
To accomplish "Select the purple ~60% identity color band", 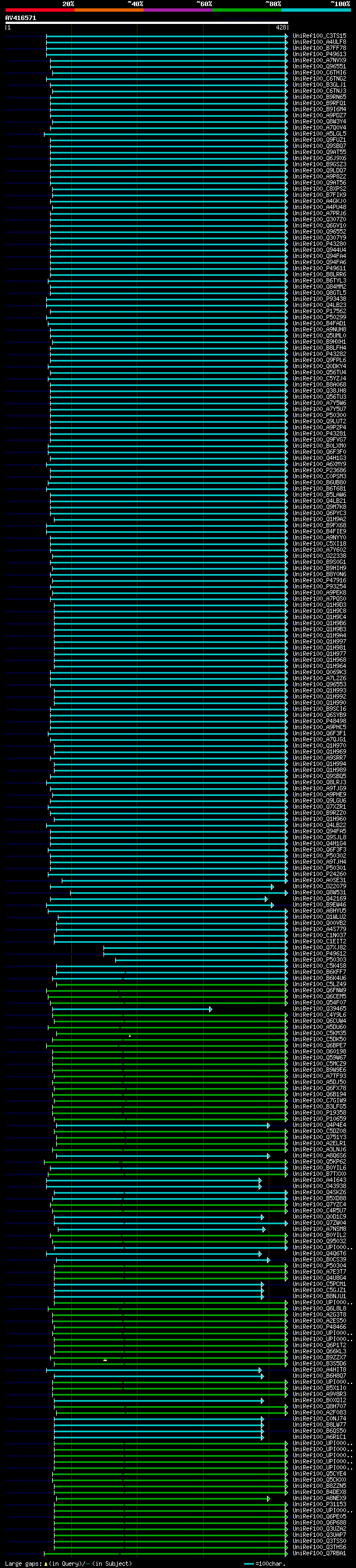I will coord(177,10).
